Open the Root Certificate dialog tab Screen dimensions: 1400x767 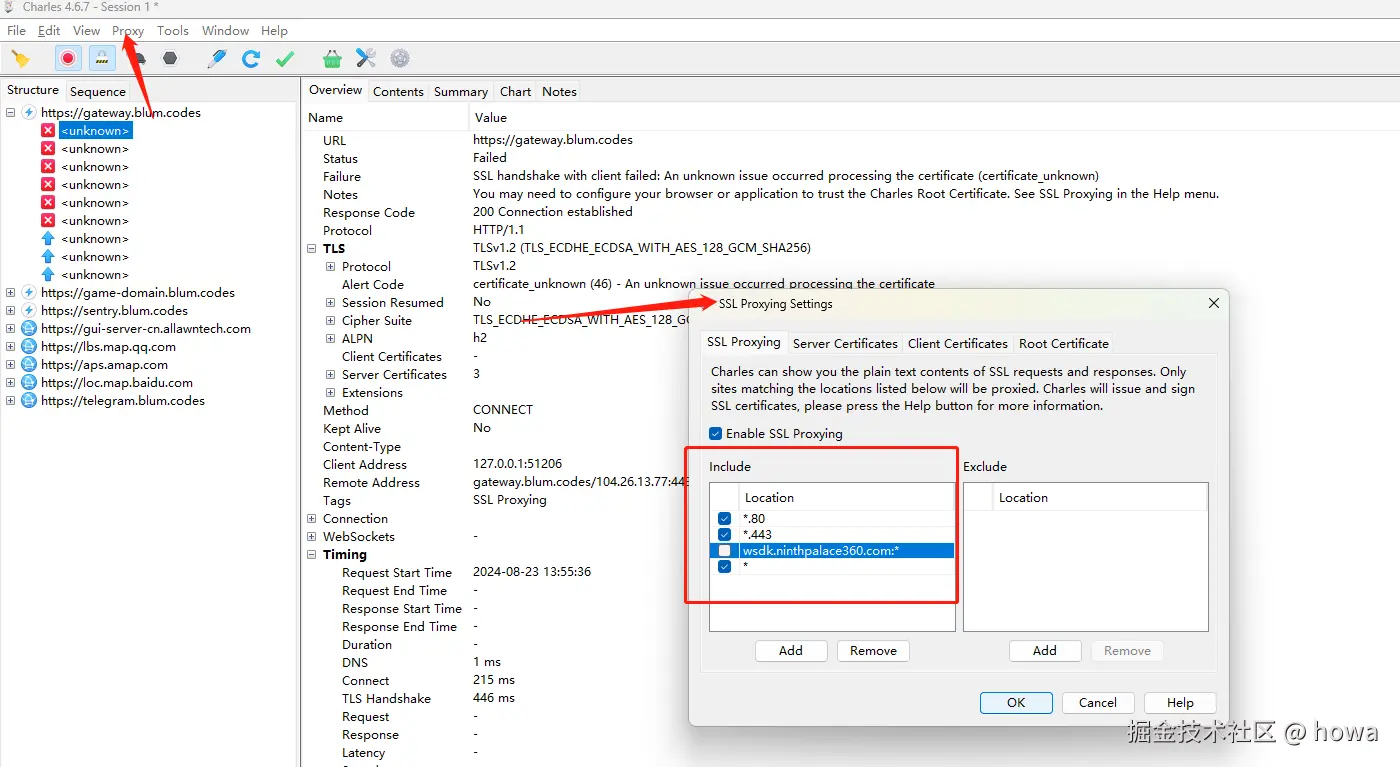coord(1064,343)
